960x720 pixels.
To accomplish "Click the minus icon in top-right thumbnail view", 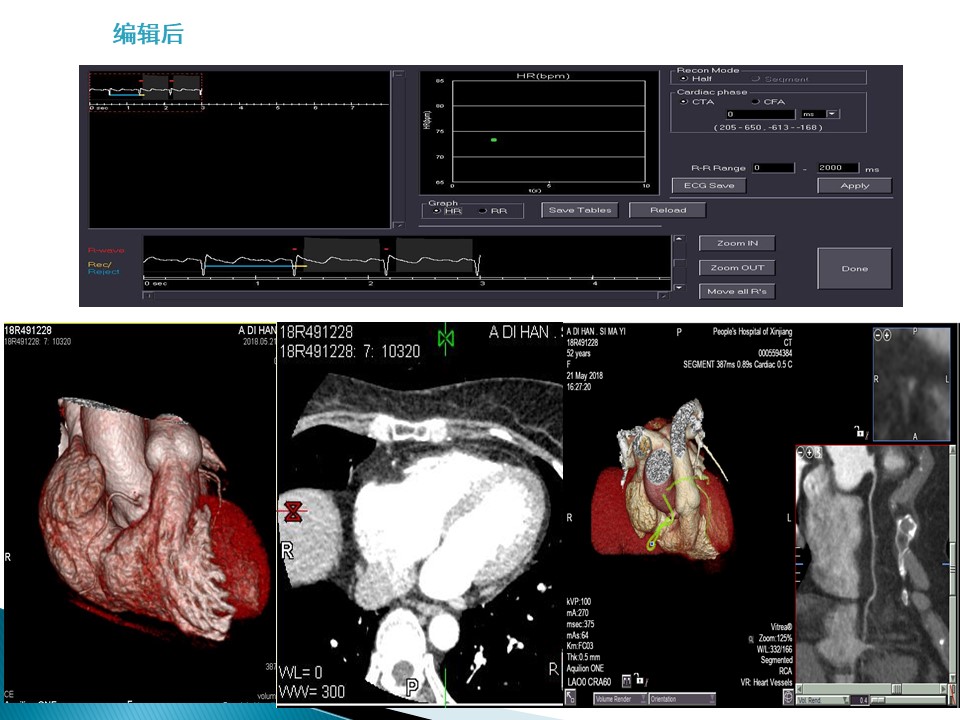I will [x=879, y=336].
